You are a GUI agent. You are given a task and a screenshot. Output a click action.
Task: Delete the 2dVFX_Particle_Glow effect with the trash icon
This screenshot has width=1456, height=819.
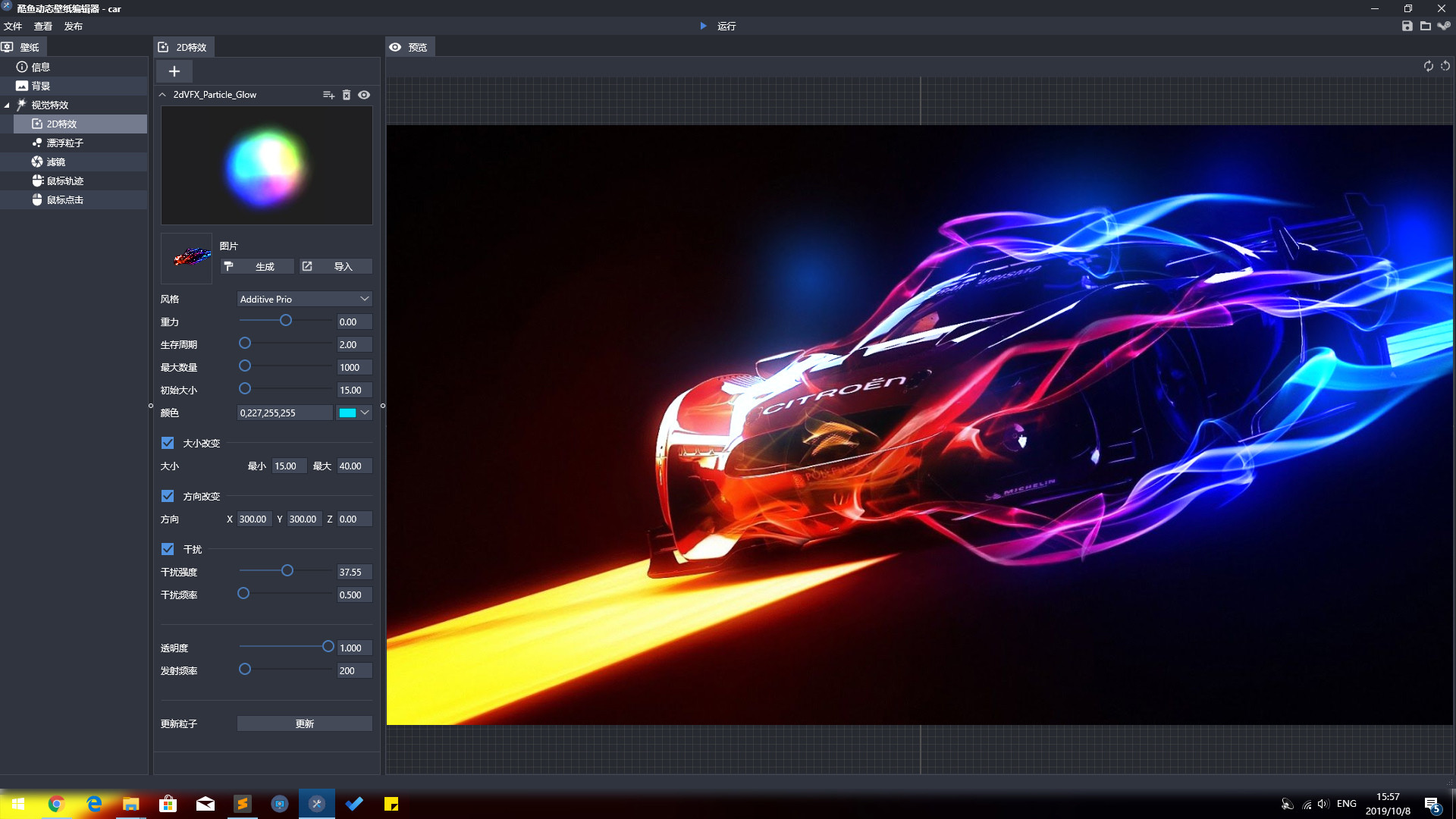(x=347, y=95)
